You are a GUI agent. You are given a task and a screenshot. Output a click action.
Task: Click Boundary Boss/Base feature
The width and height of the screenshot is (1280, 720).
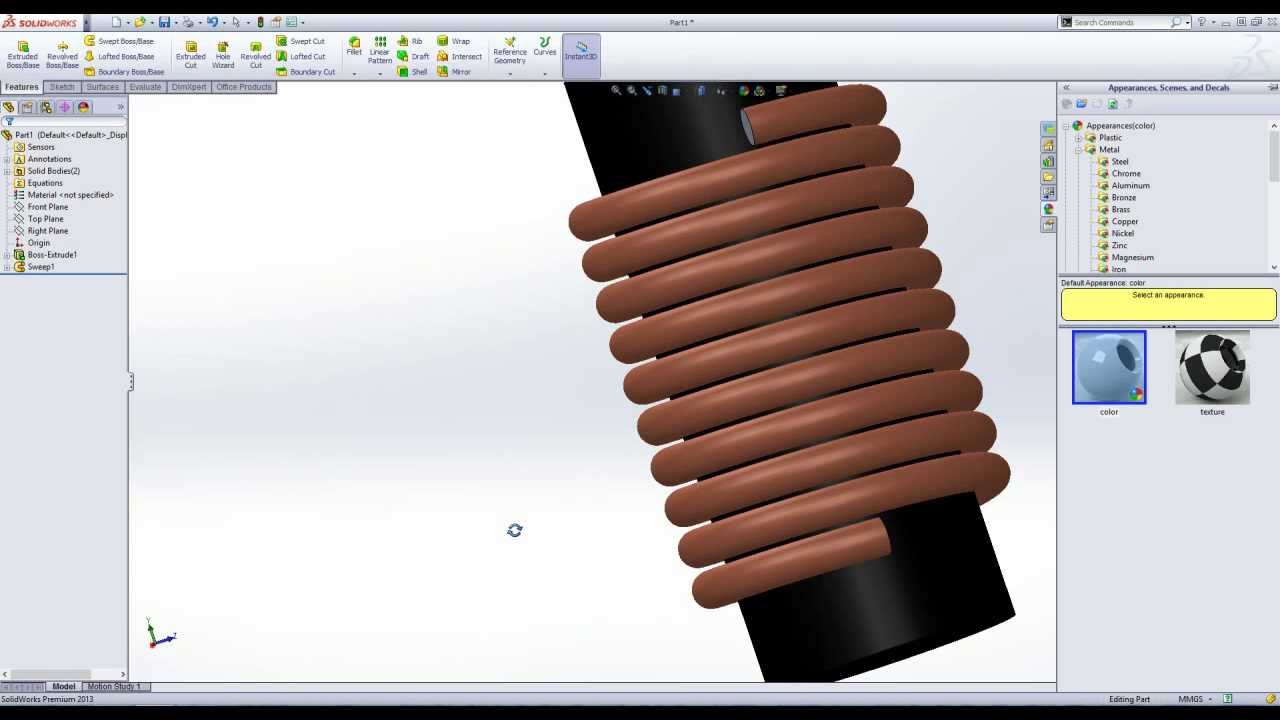click(x=124, y=72)
